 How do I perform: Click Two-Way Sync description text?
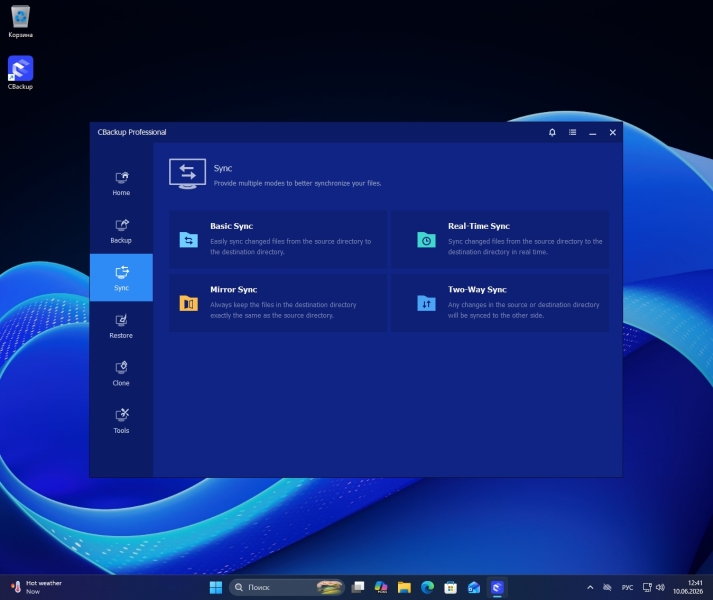[x=523, y=310]
